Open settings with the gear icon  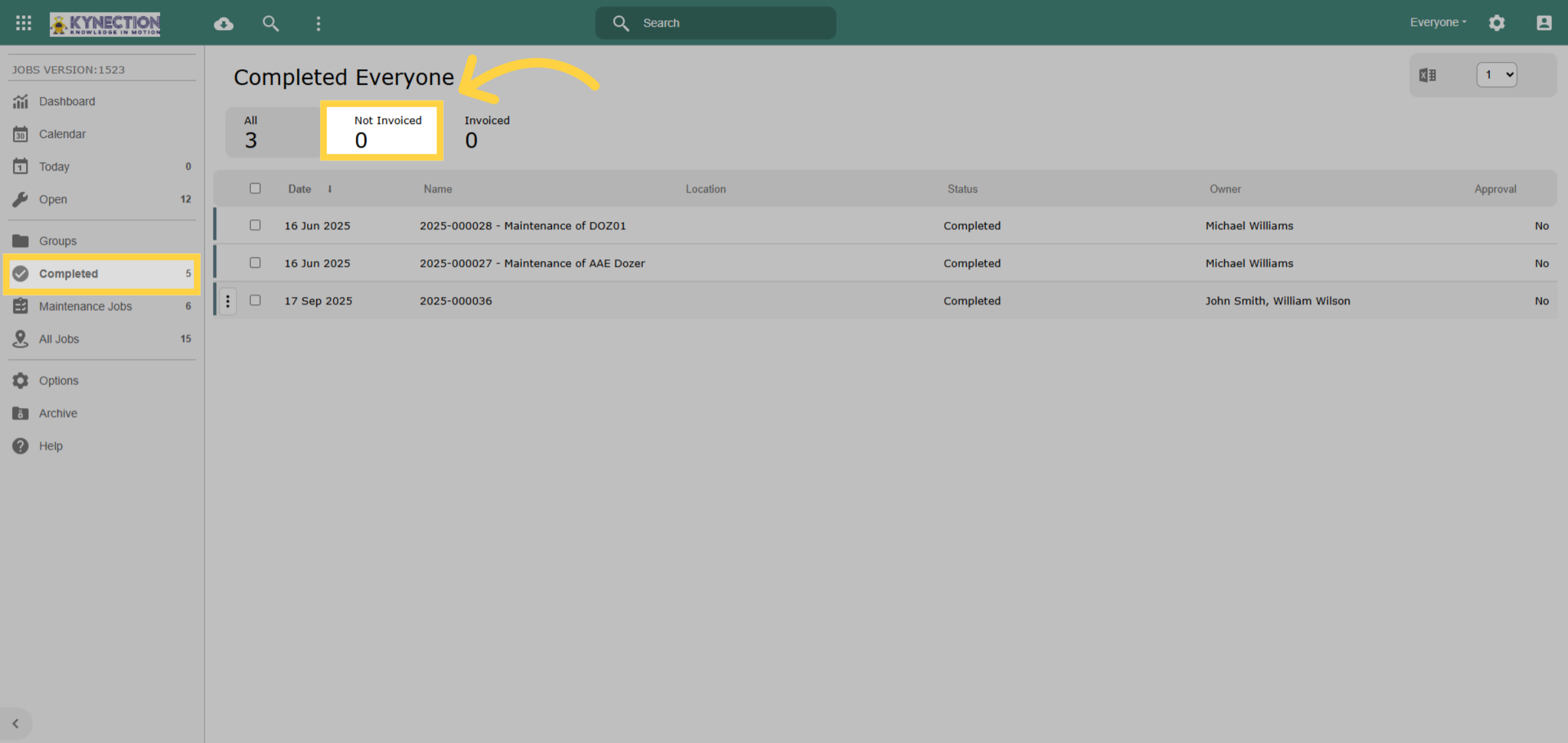click(x=1497, y=23)
